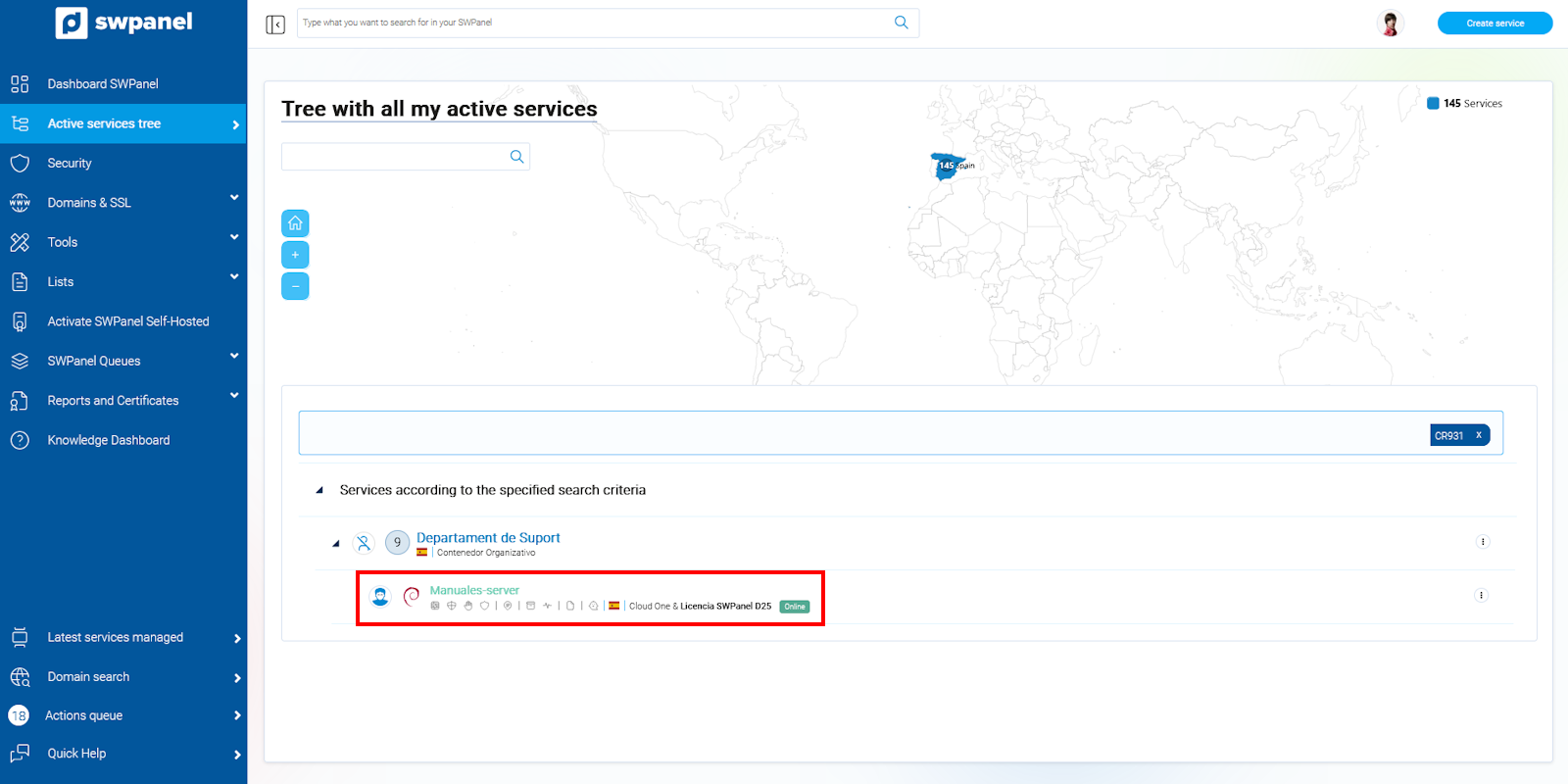Zoom in on the services map

click(x=295, y=255)
